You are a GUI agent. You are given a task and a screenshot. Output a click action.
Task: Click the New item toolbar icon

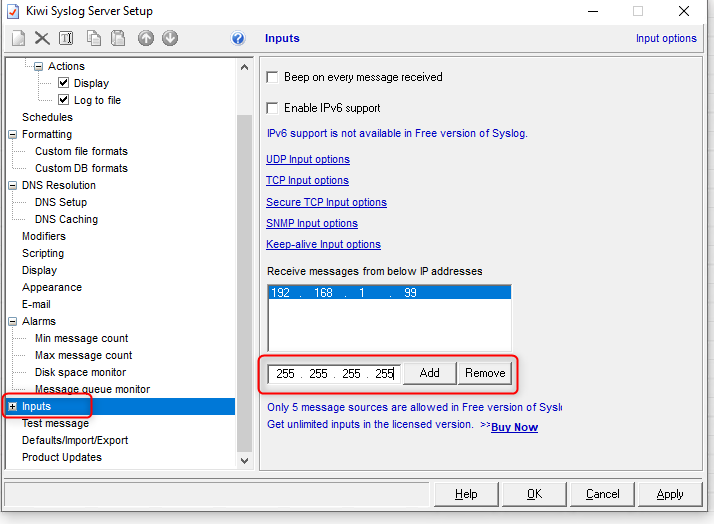coord(18,39)
